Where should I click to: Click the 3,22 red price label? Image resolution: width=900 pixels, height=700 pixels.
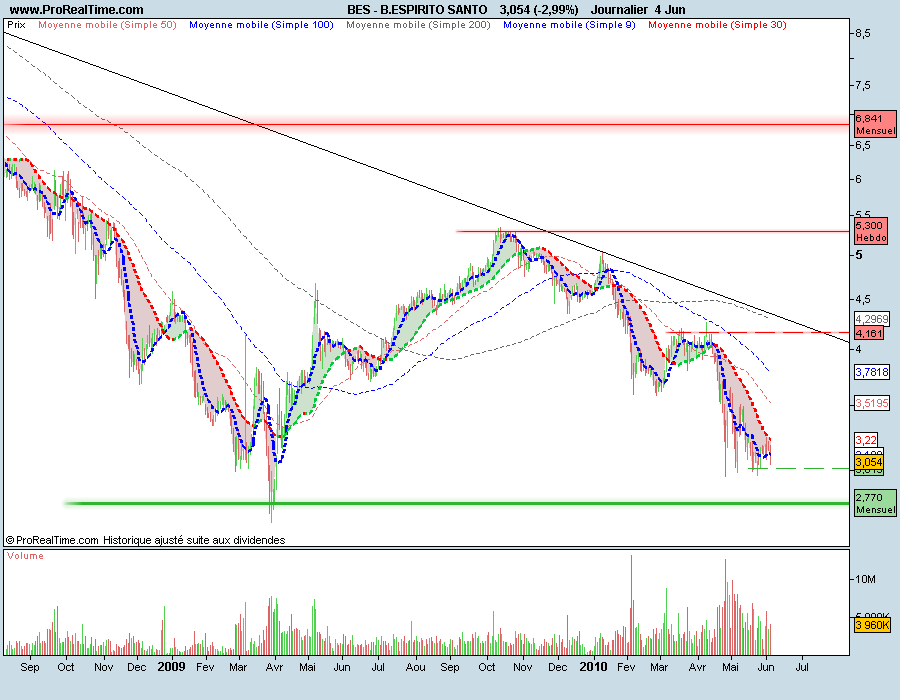coord(866,440)
